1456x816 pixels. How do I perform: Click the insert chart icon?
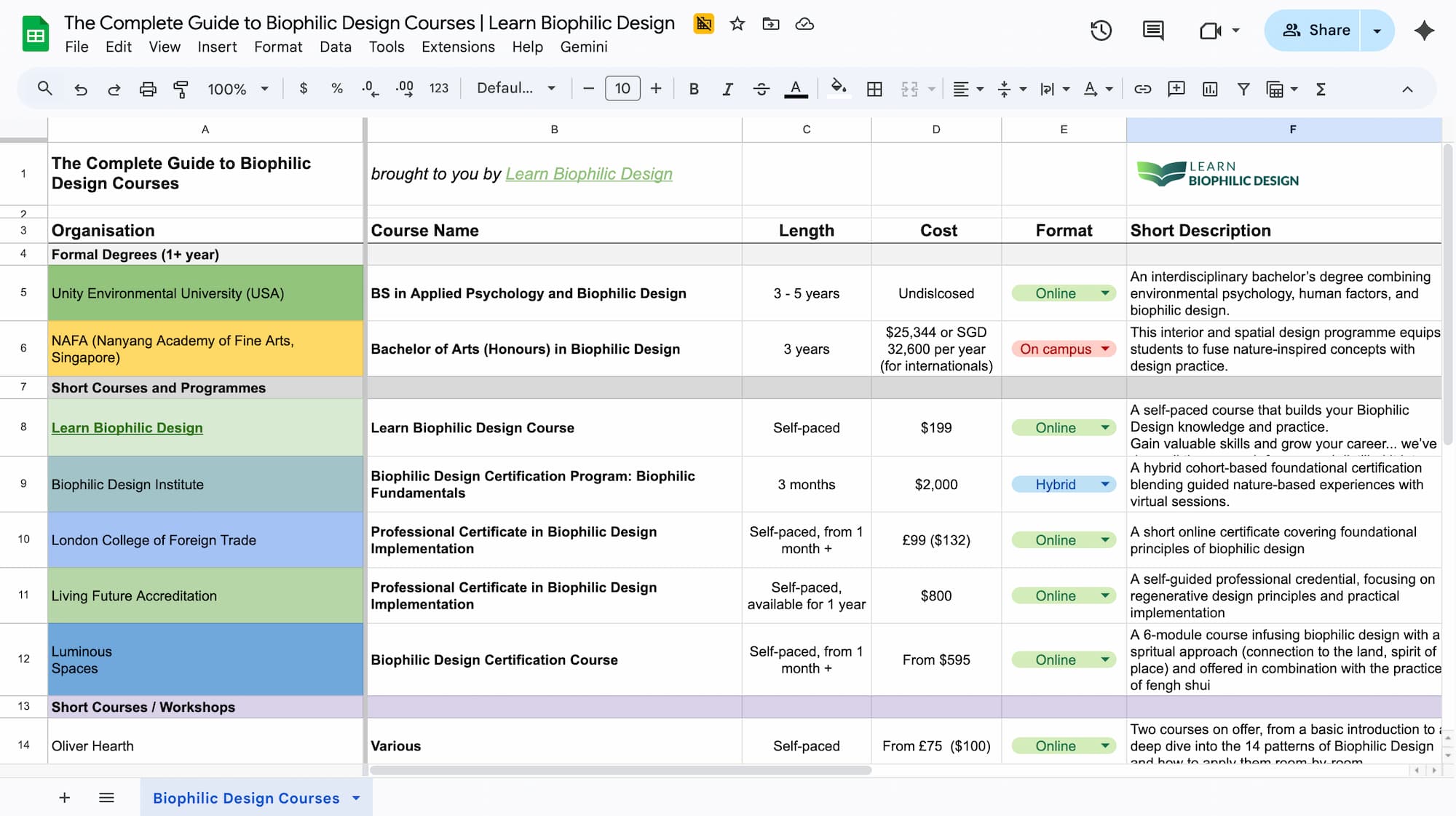coord(1210,89)
